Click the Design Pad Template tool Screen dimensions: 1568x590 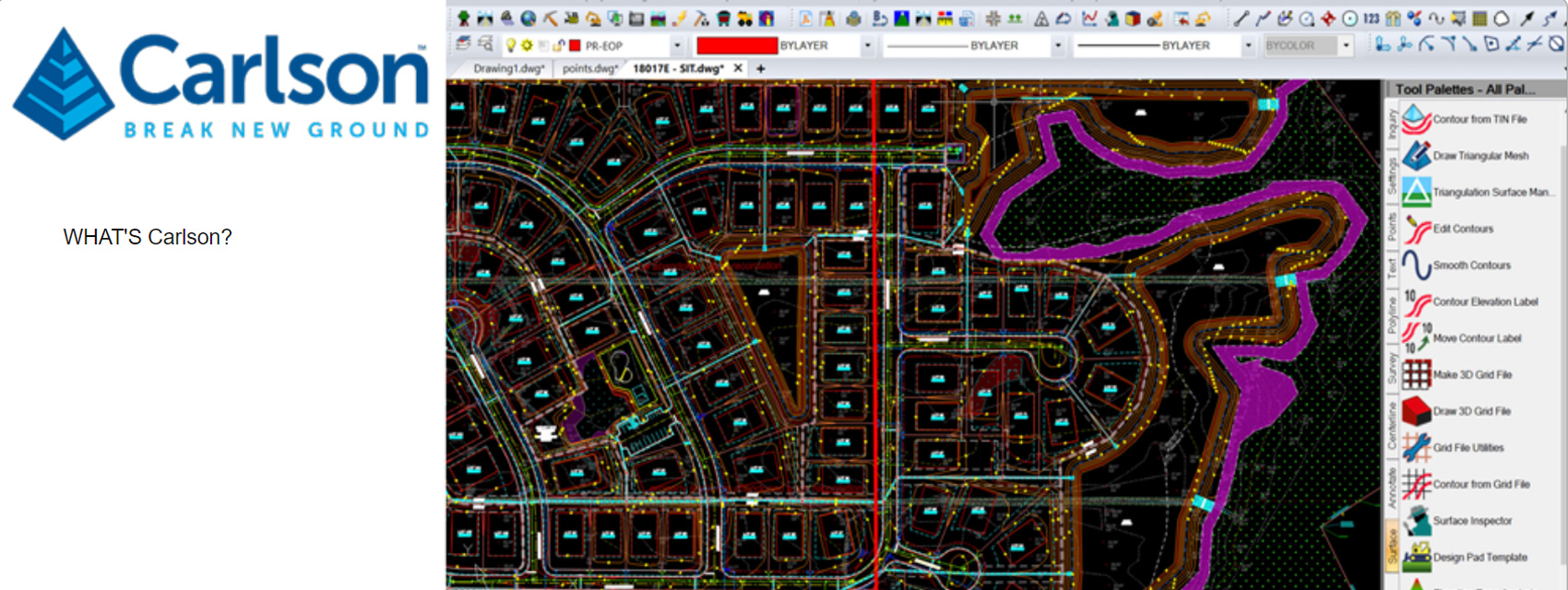(x=1479, y=558)
